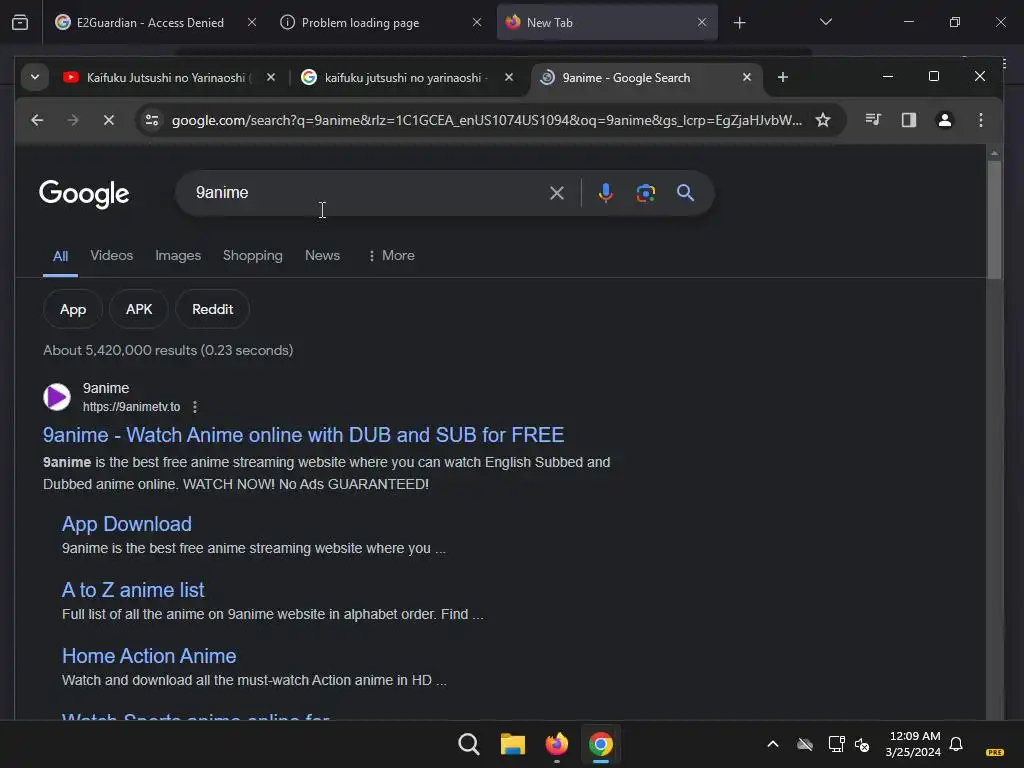Open the options dots next to 9animetv.to
The width and height of the screenshot is (1024, 768).
pos(195,407)
